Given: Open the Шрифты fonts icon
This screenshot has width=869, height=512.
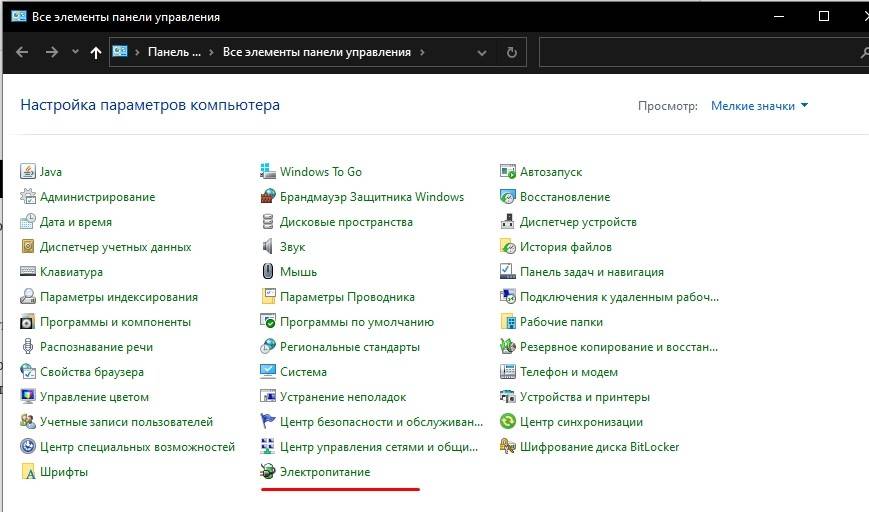Looking at the screenshot, I should pyautogui.click(x=29, y=472).
